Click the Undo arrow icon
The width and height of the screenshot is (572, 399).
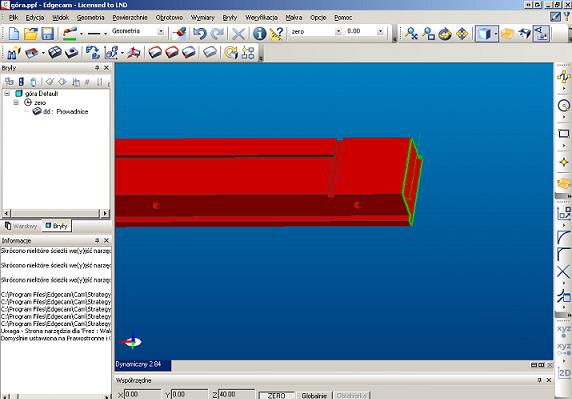coord(200,33)
